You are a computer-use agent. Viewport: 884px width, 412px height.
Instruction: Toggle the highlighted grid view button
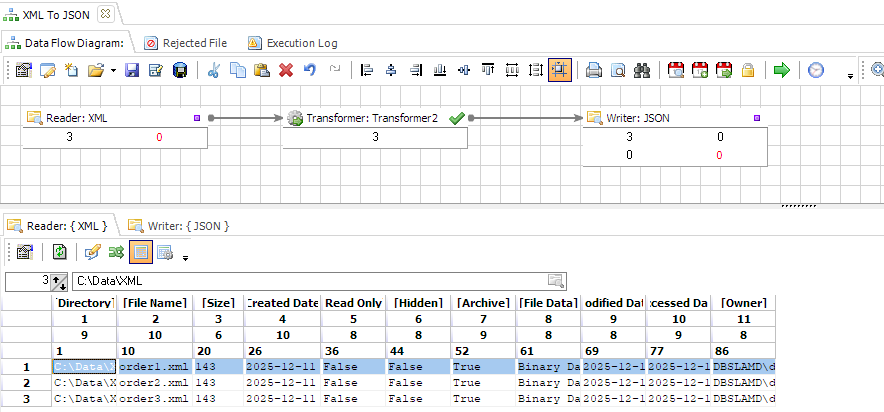coord(141,252)
